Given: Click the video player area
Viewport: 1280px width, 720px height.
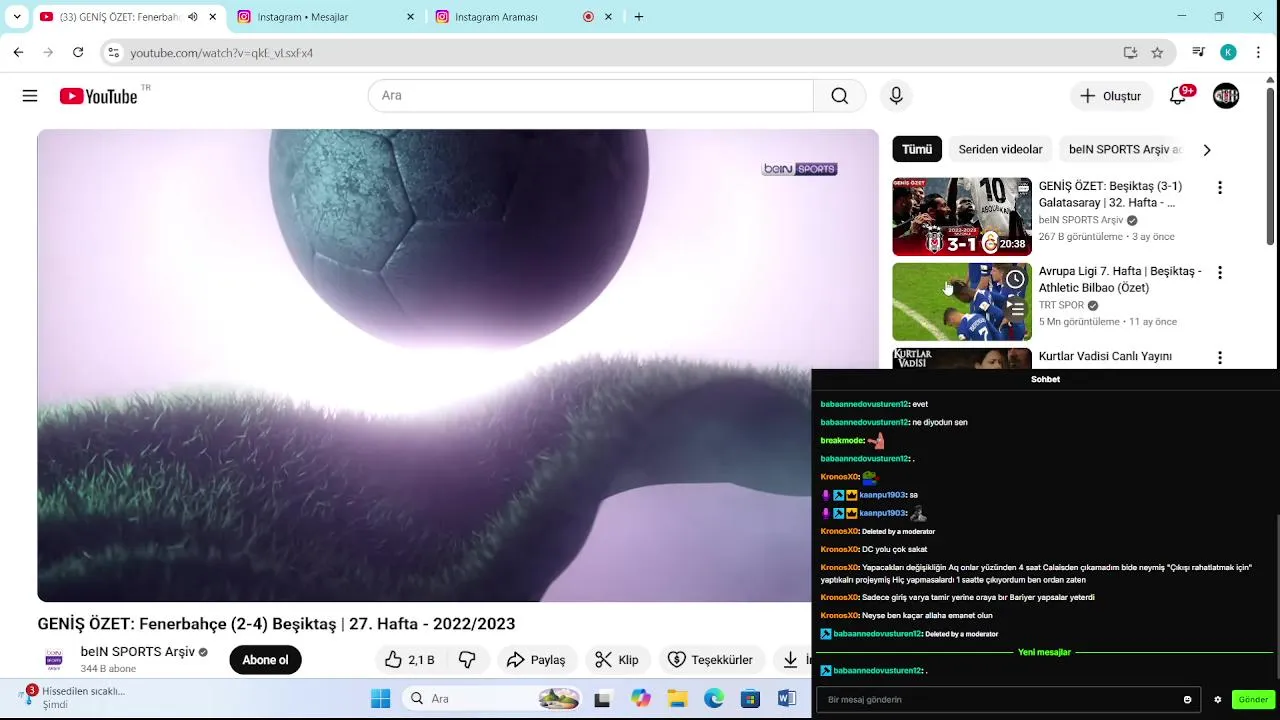Looking at the screenshot, I should point(458,365).
